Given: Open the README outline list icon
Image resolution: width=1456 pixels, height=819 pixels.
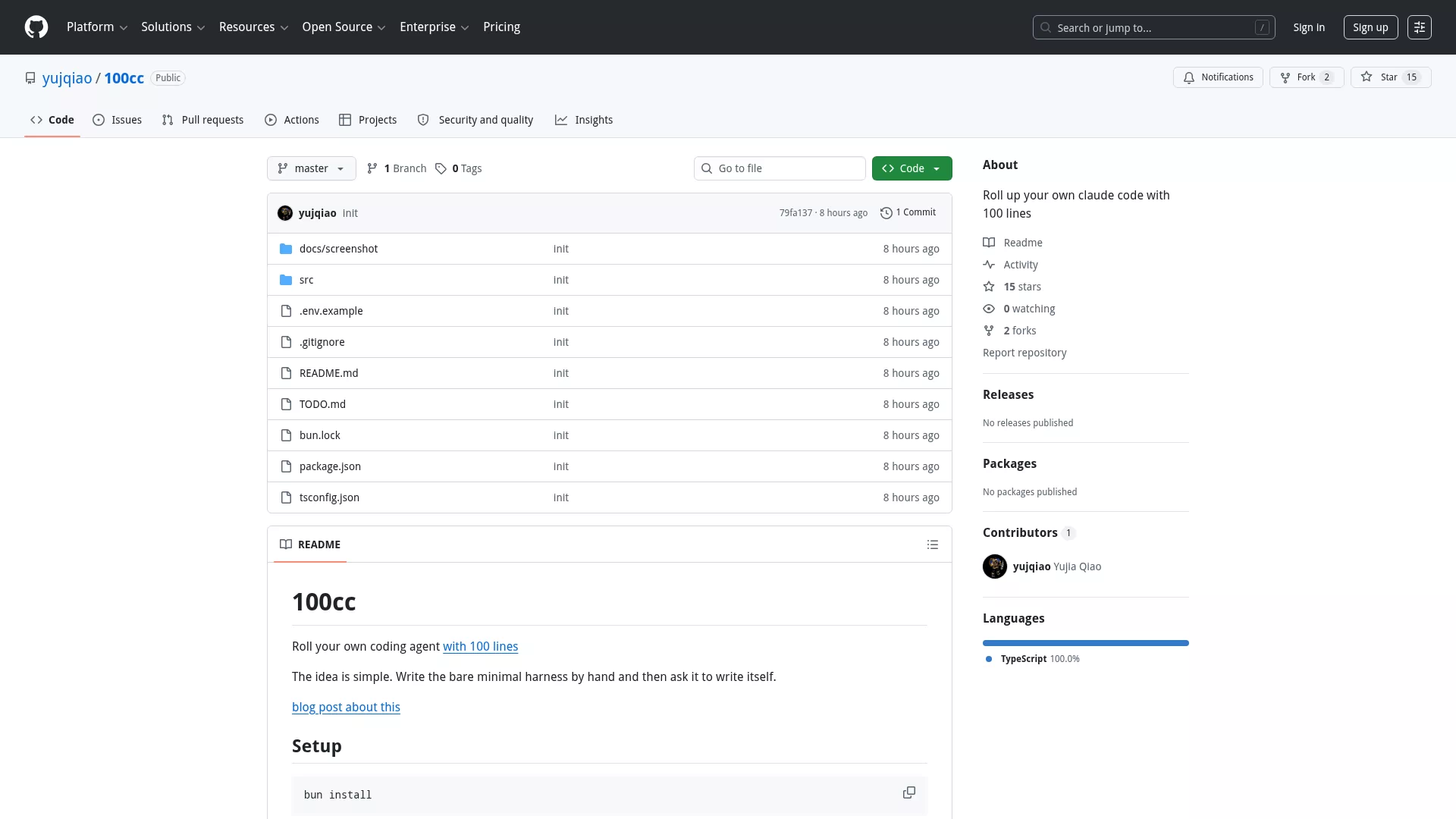Looking at the screenshot, I should coord(933,544).
